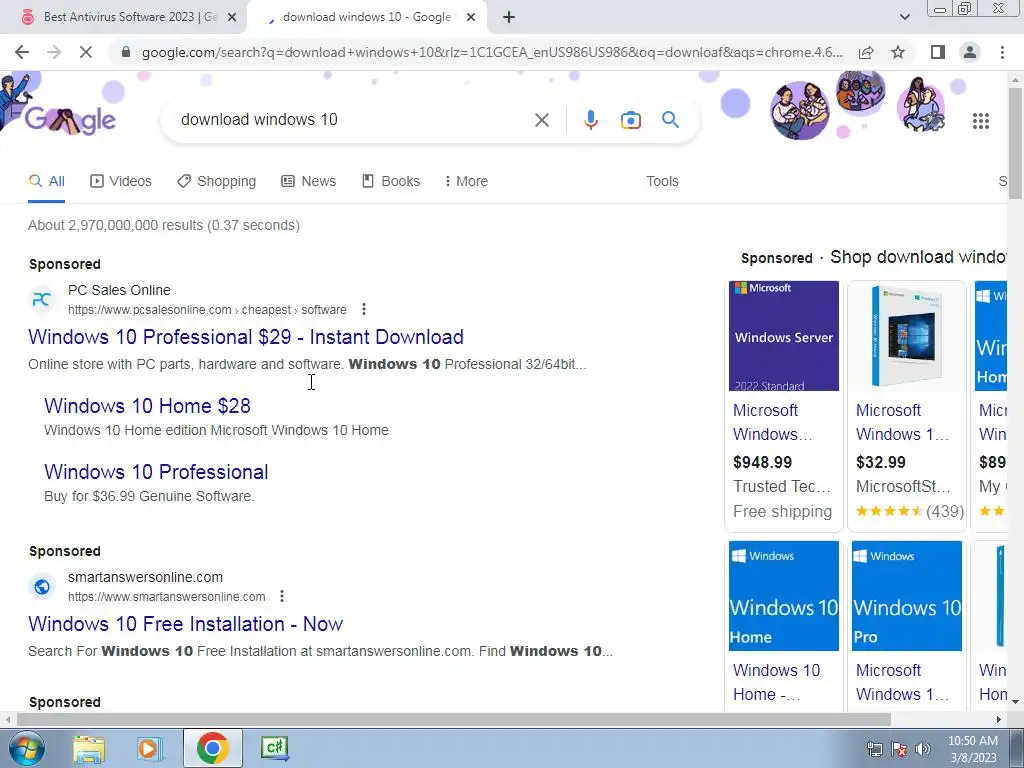Open volume control in system tray
Screen dimensions: 1024x768
(923, 749)
